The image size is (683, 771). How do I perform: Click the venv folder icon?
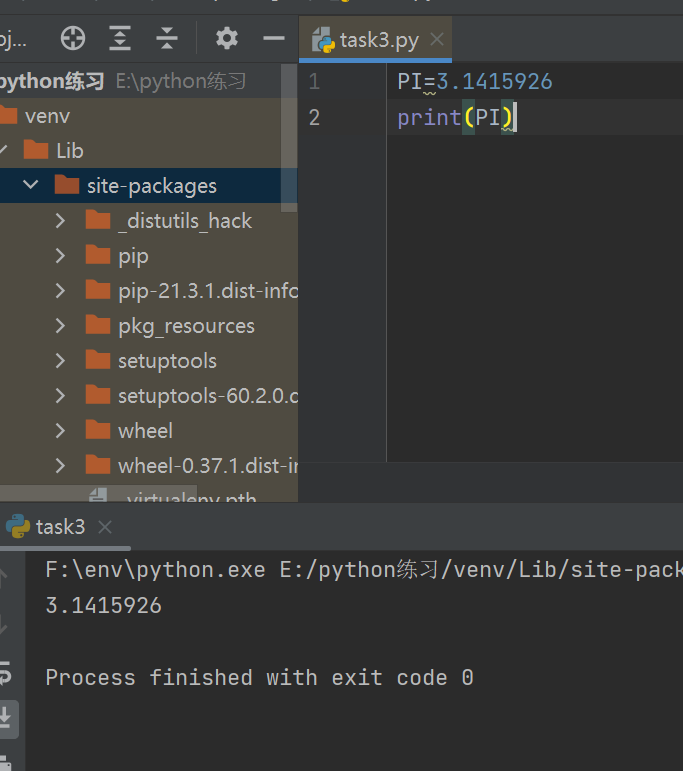point(8,116)
